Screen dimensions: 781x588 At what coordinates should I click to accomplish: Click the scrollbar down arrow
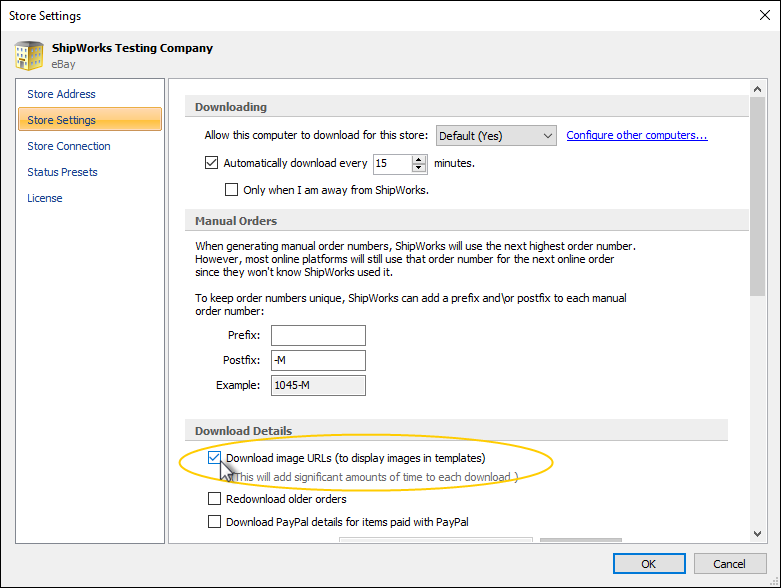click(x=758, y=534)
